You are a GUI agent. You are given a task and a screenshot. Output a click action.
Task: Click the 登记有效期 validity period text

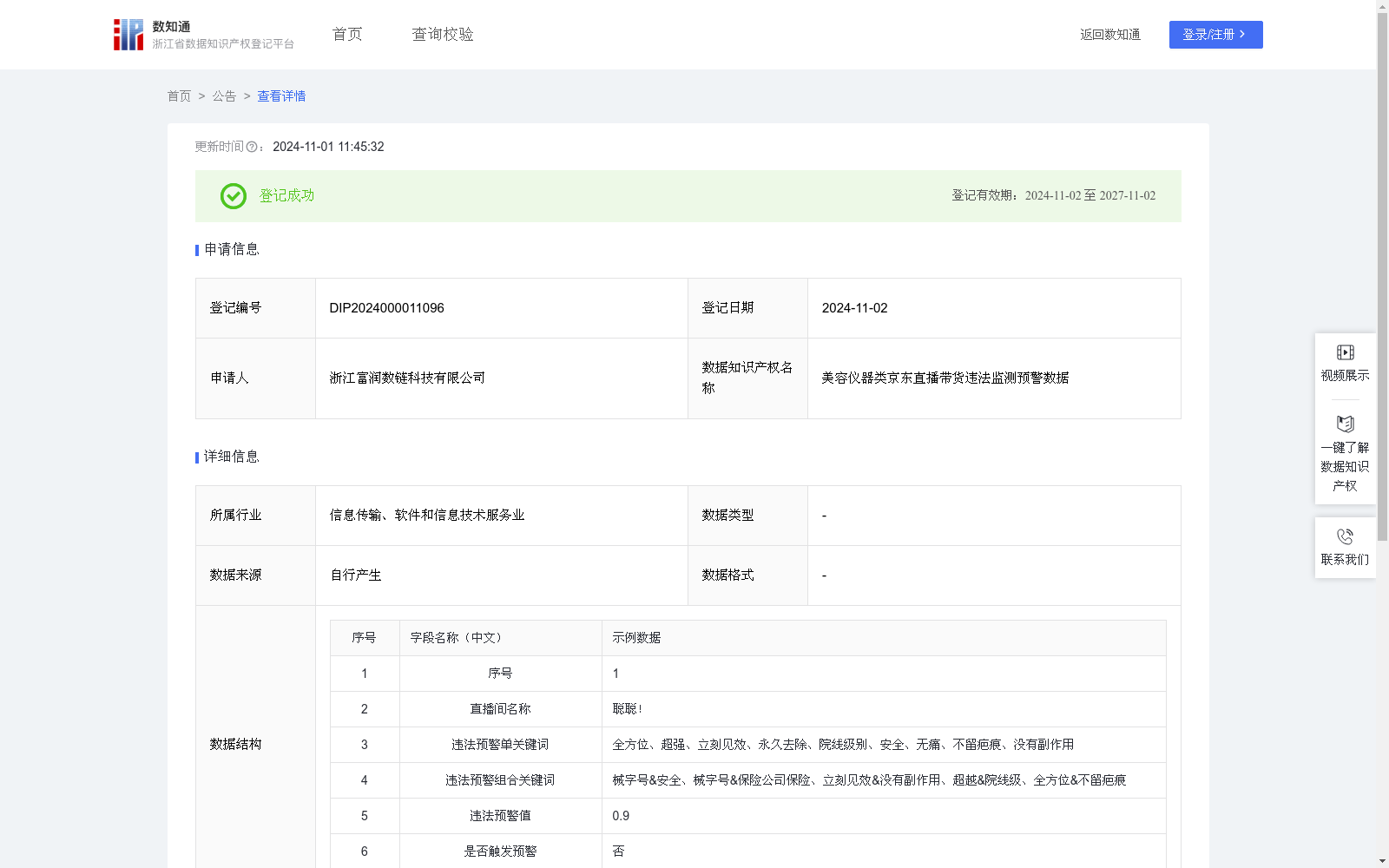click(x=1054, y=196)
